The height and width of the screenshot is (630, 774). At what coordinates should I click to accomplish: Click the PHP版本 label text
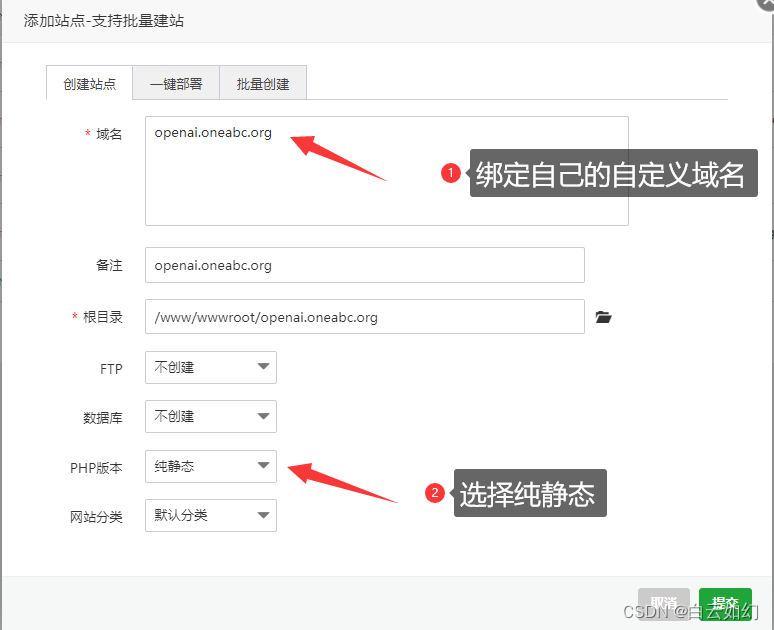pos(96,468)
